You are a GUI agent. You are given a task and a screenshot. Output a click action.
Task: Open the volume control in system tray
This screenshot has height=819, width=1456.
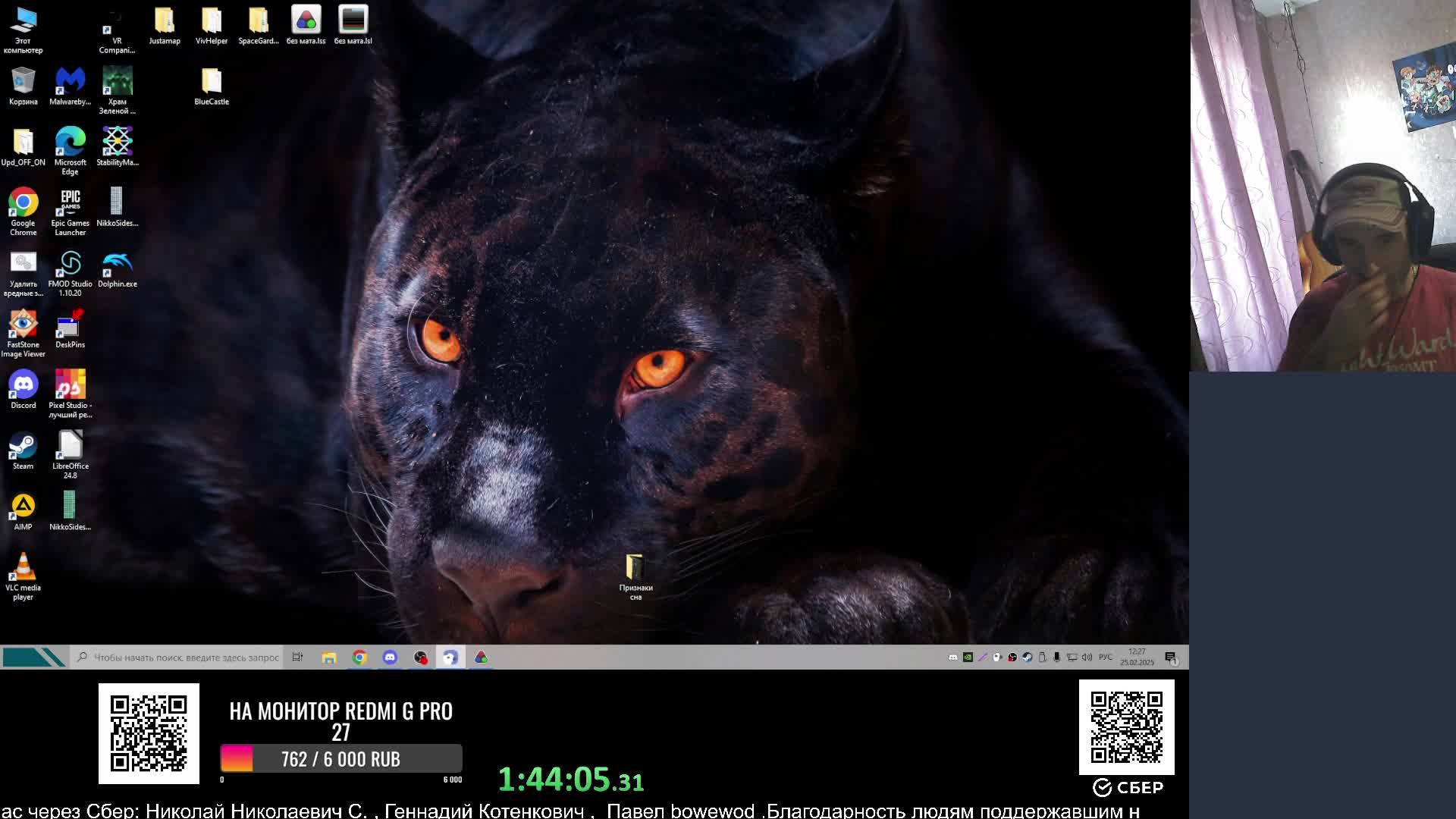[x=1087, y=657]
